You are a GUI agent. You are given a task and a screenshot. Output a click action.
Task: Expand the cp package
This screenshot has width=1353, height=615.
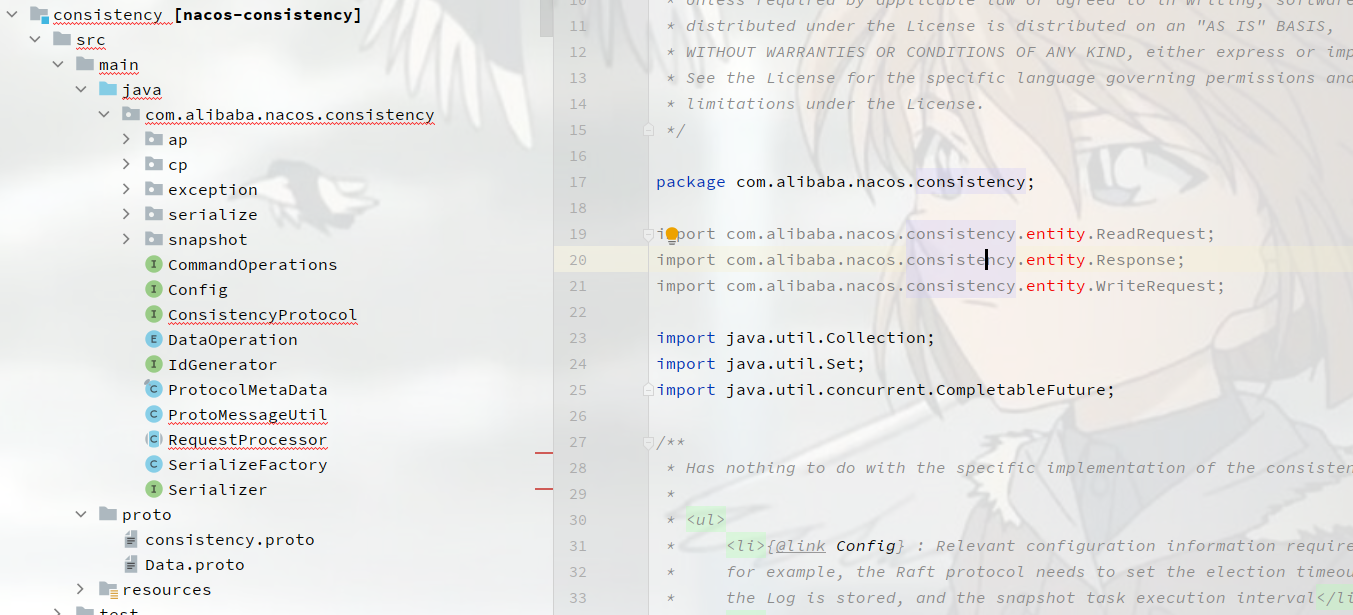126,165
